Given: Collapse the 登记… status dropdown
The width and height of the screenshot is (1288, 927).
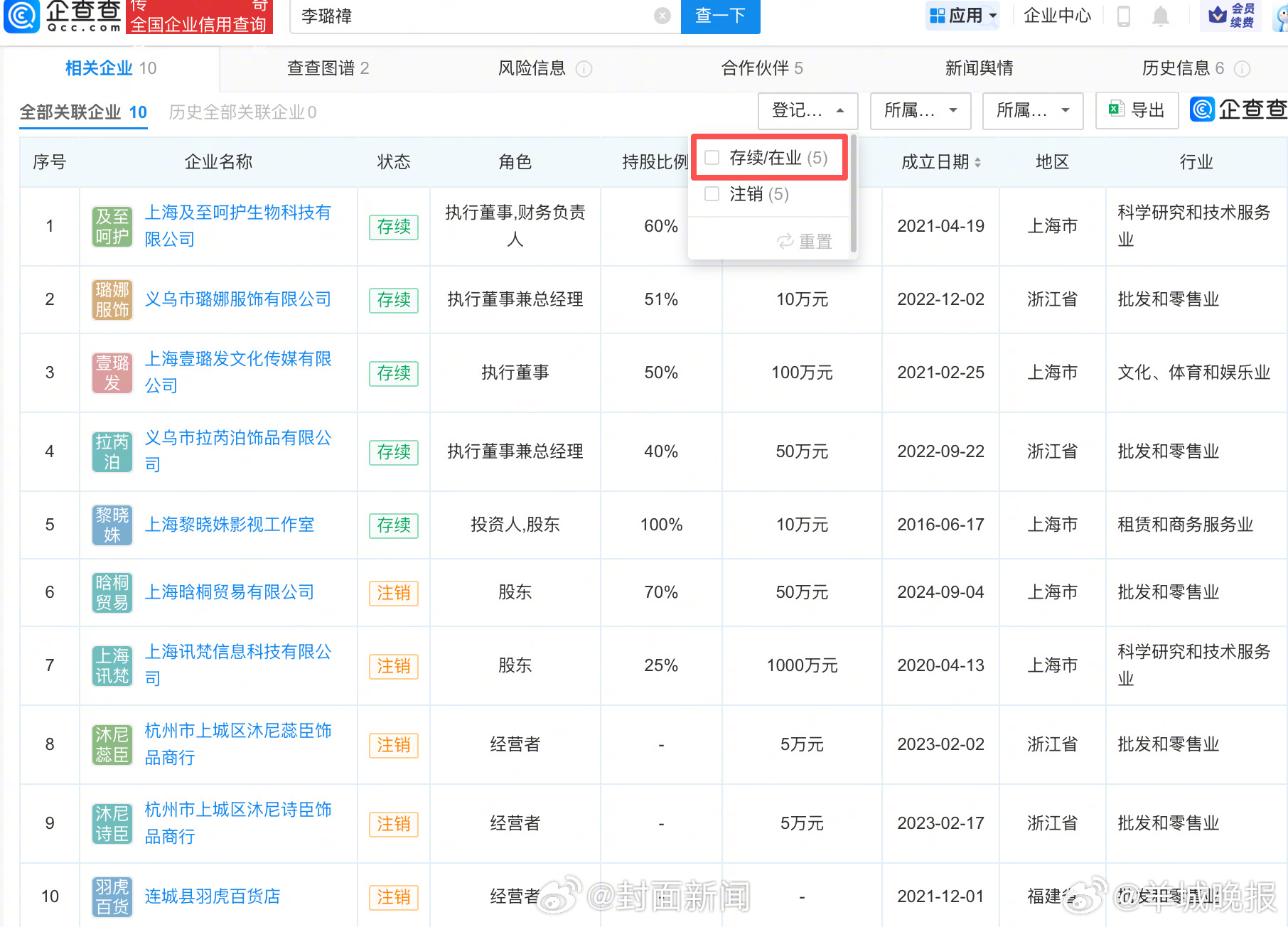Looking at the screenshot, I should (x=808, y=110).
